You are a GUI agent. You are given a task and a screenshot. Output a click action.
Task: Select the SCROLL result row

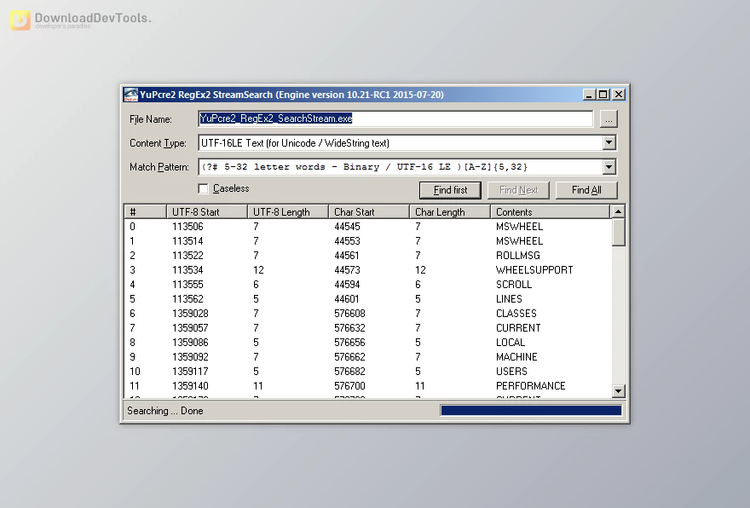[x=368, y=285]
